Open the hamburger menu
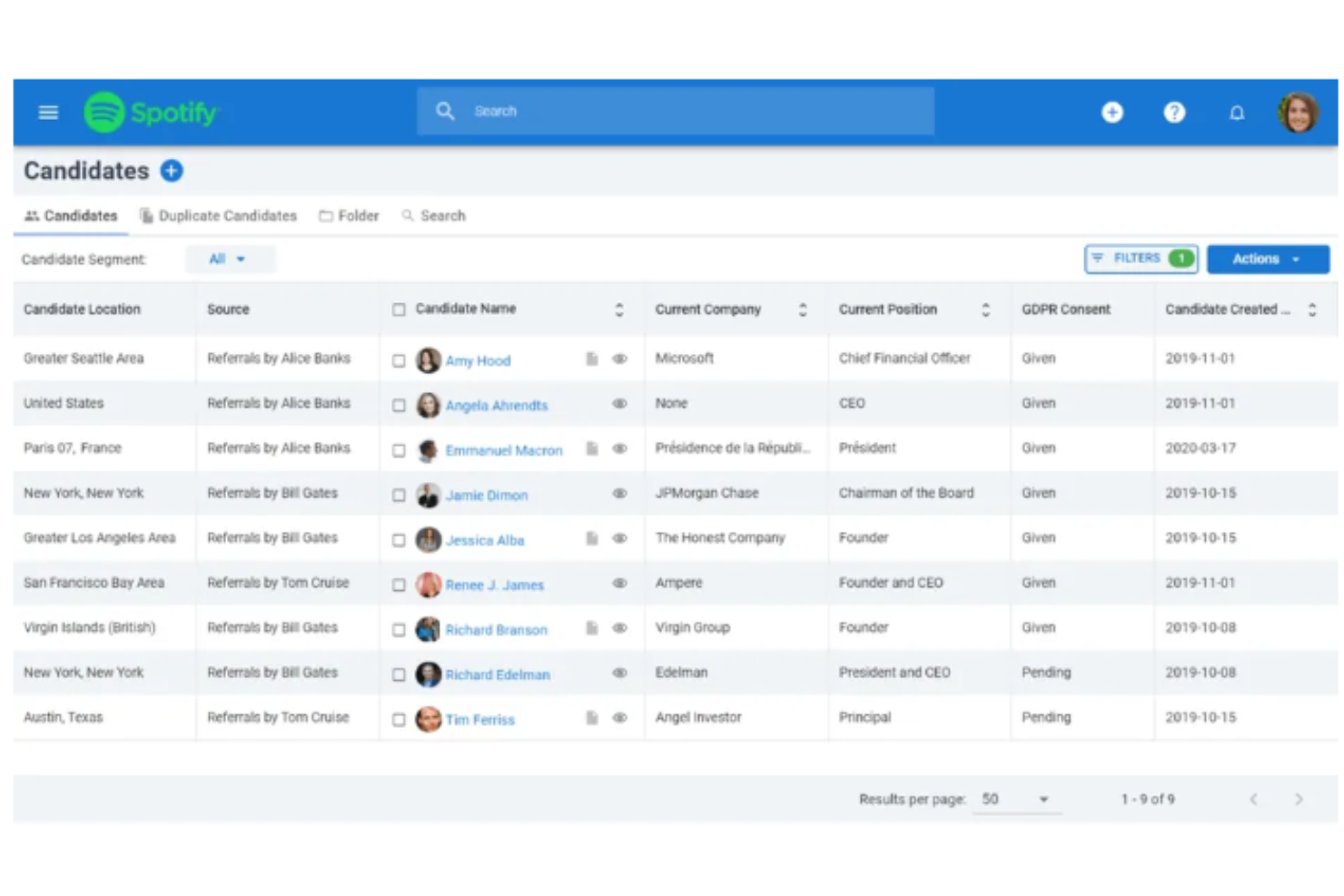This screenshot has height=896, width=1344. tap(48, 113)
